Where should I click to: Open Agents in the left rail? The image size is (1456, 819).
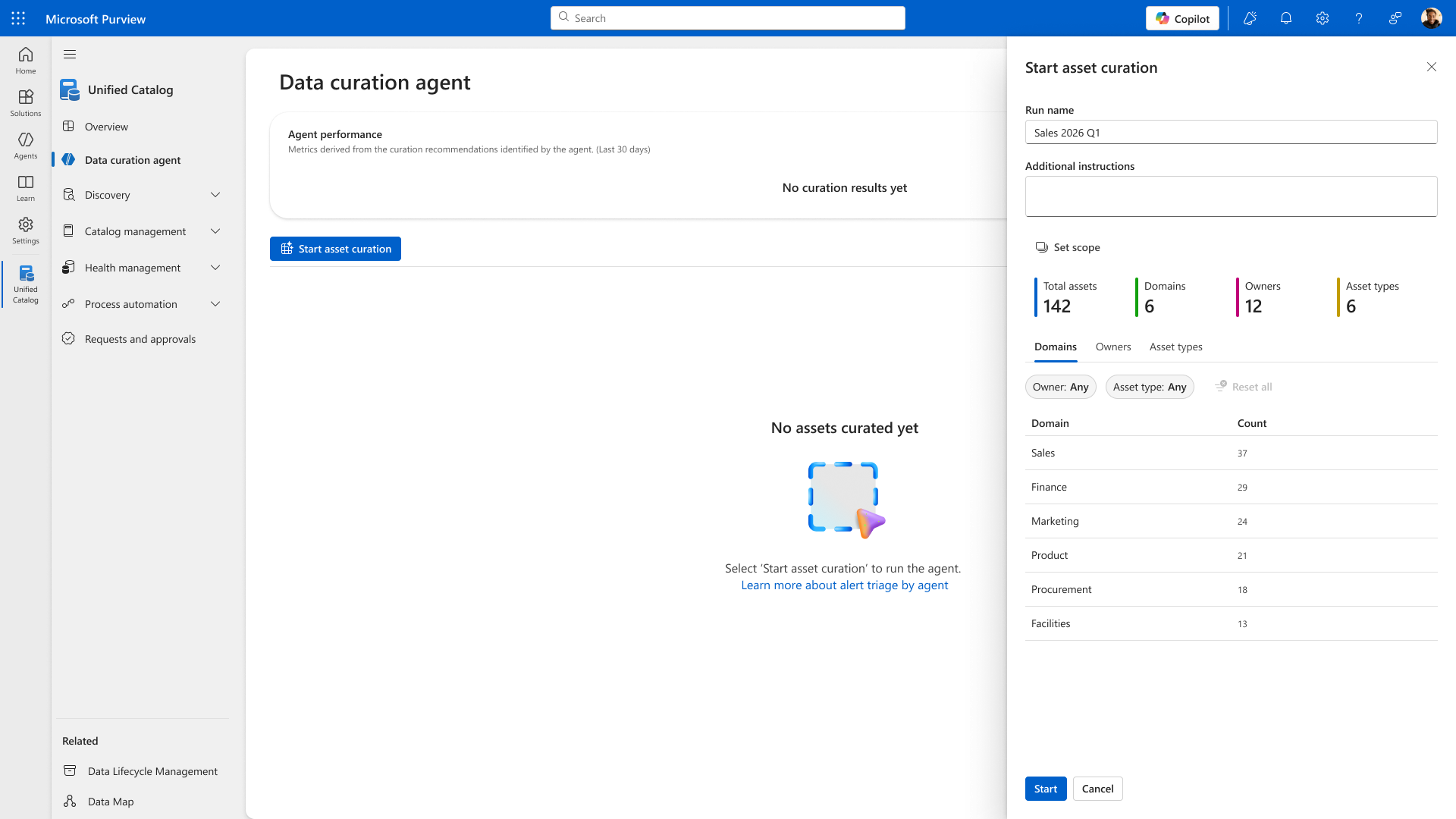click(26, 146)
